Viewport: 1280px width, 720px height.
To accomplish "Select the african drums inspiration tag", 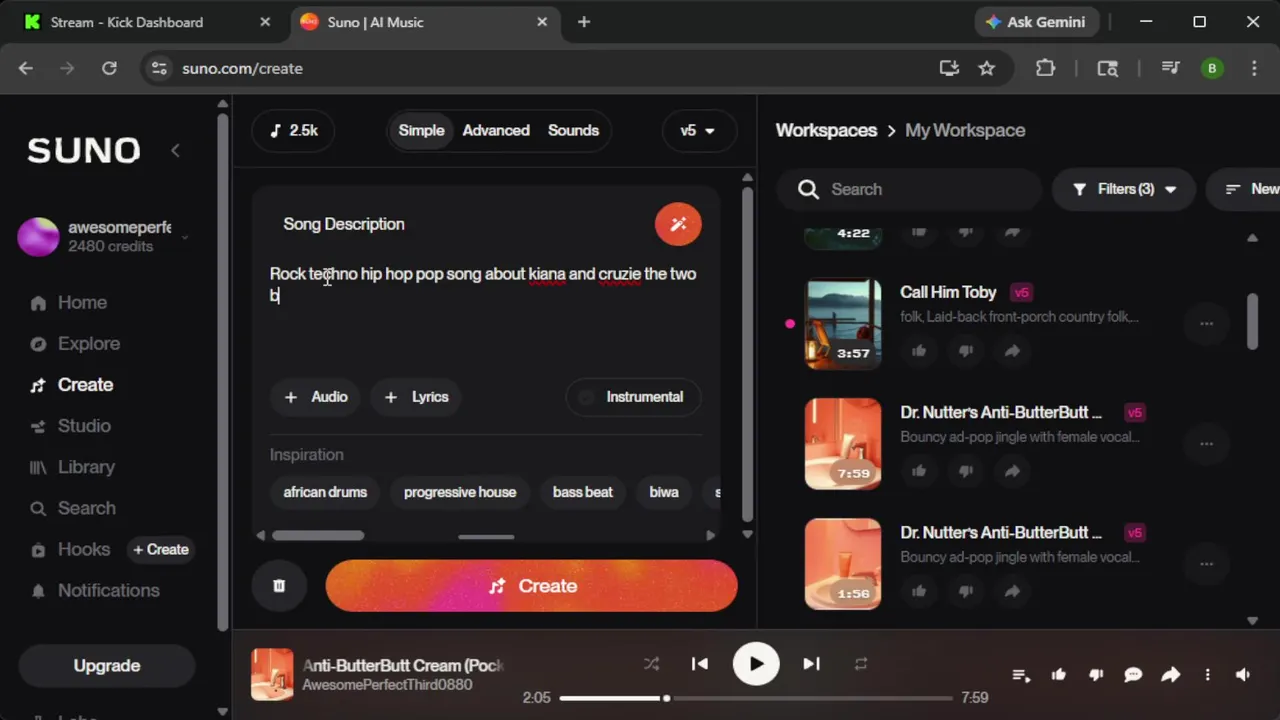I will (325, 492).
